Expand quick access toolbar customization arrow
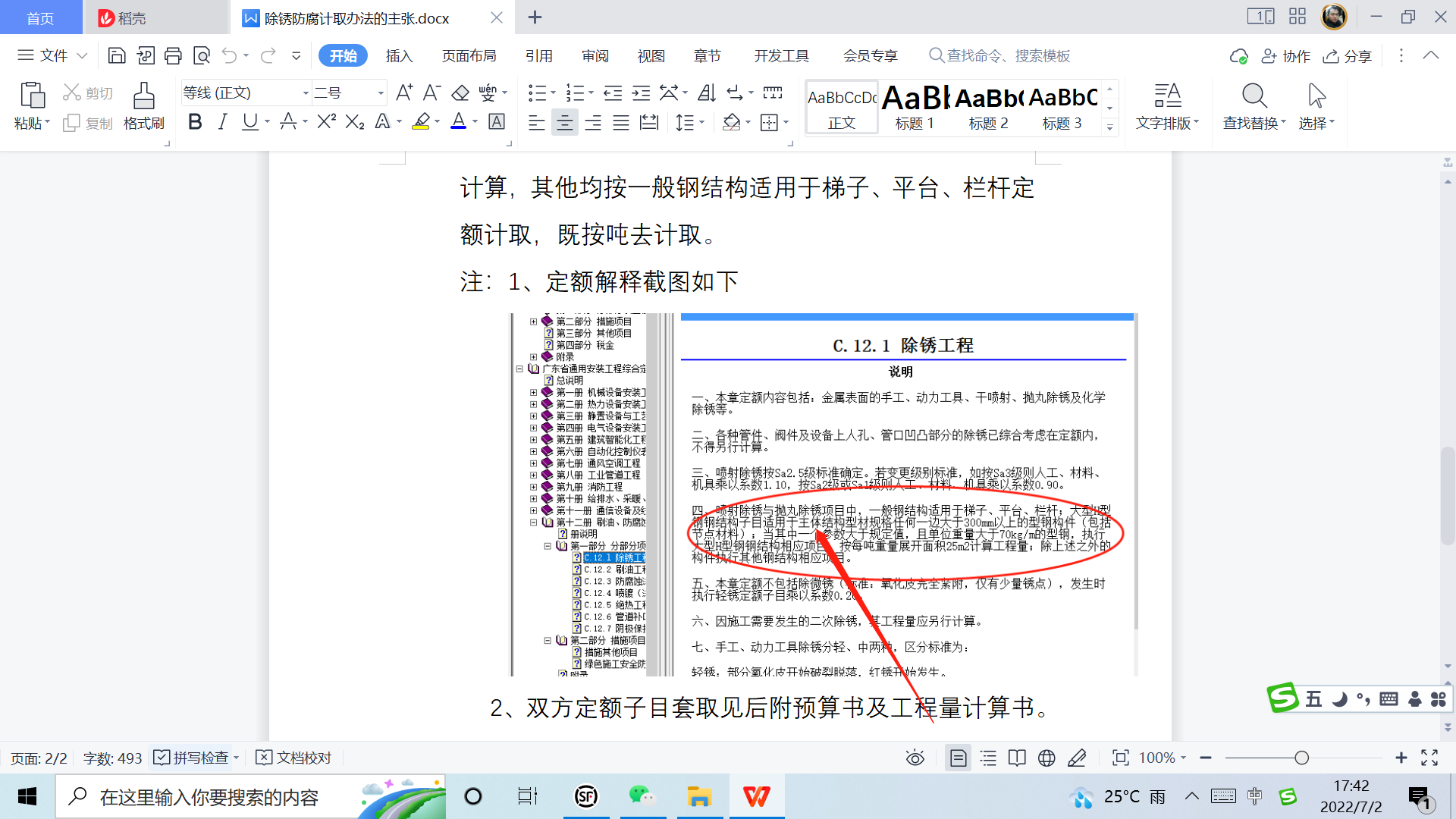1456x819 pixels. click(297, 55)
